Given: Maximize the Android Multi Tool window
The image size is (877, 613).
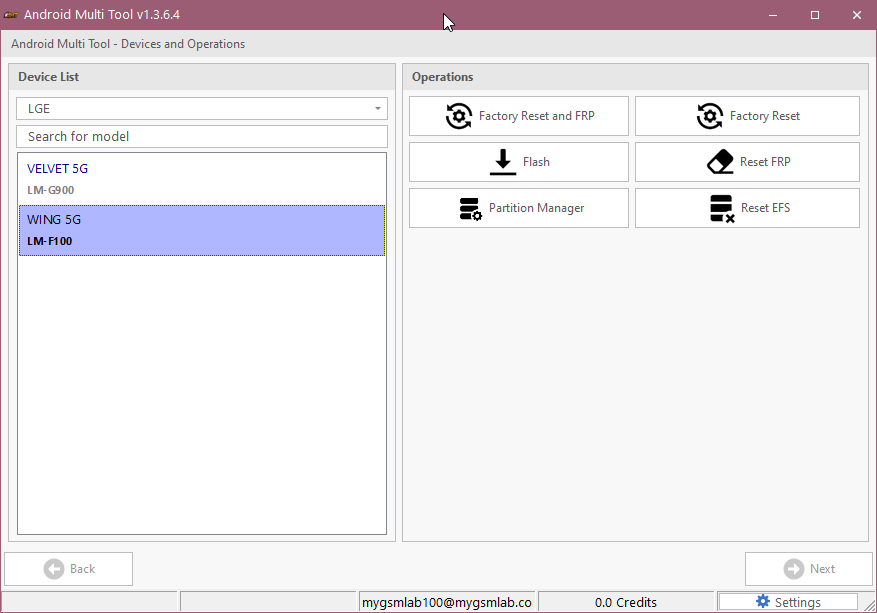Looking at the screenshot, I should (815, 15).
